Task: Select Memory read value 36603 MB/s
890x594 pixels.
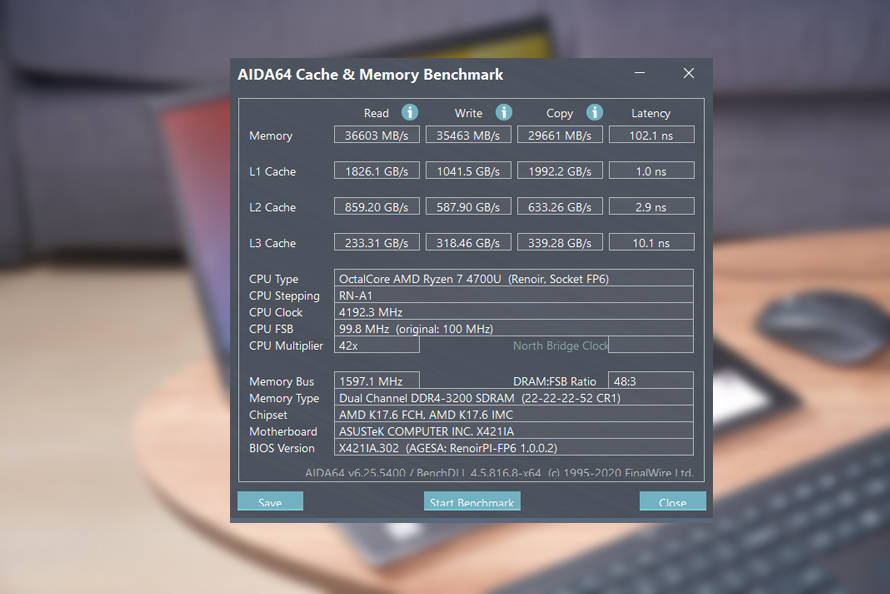Action: (x=376, y=135)
